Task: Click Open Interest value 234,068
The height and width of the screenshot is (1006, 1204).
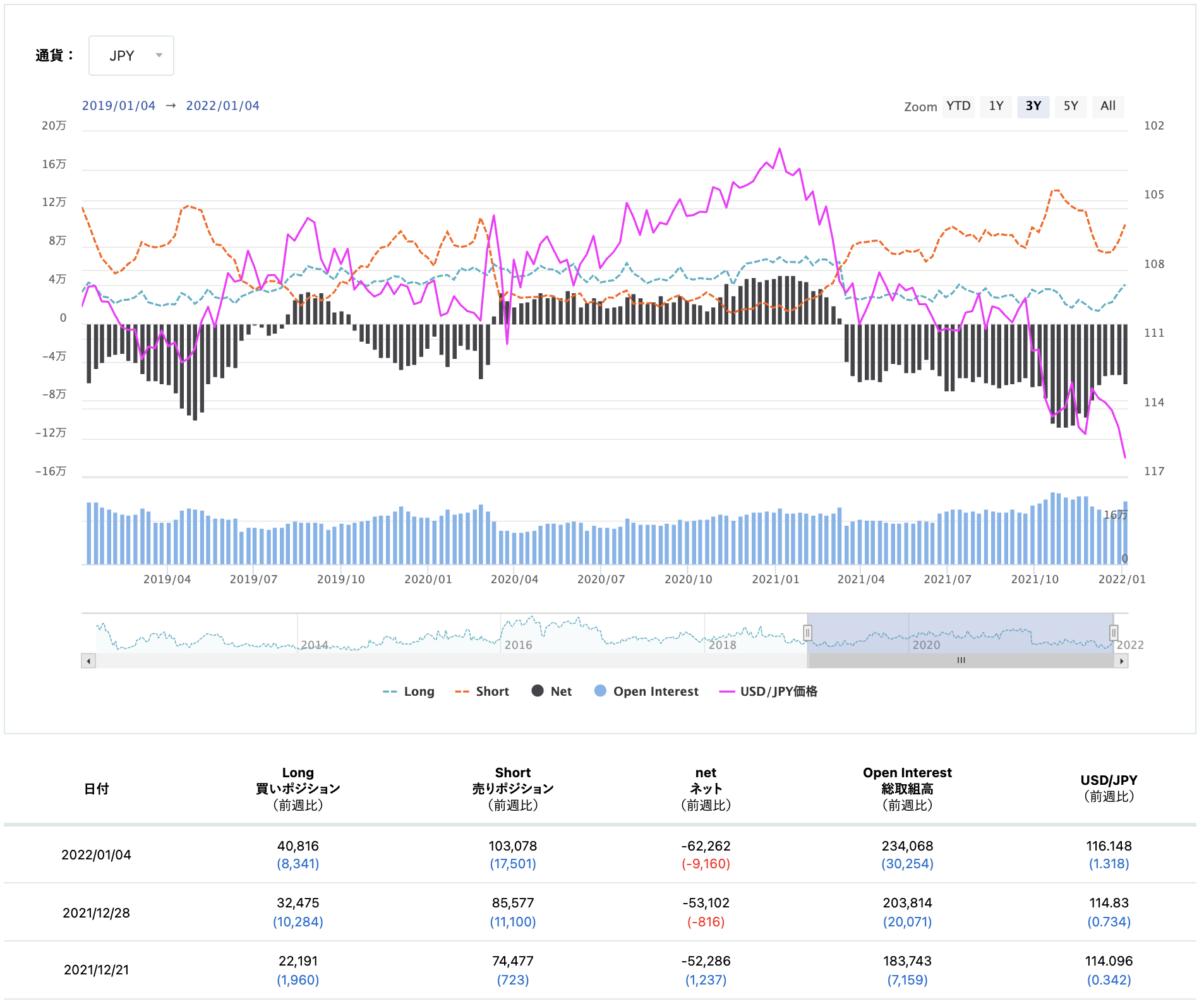Action: 907,846
